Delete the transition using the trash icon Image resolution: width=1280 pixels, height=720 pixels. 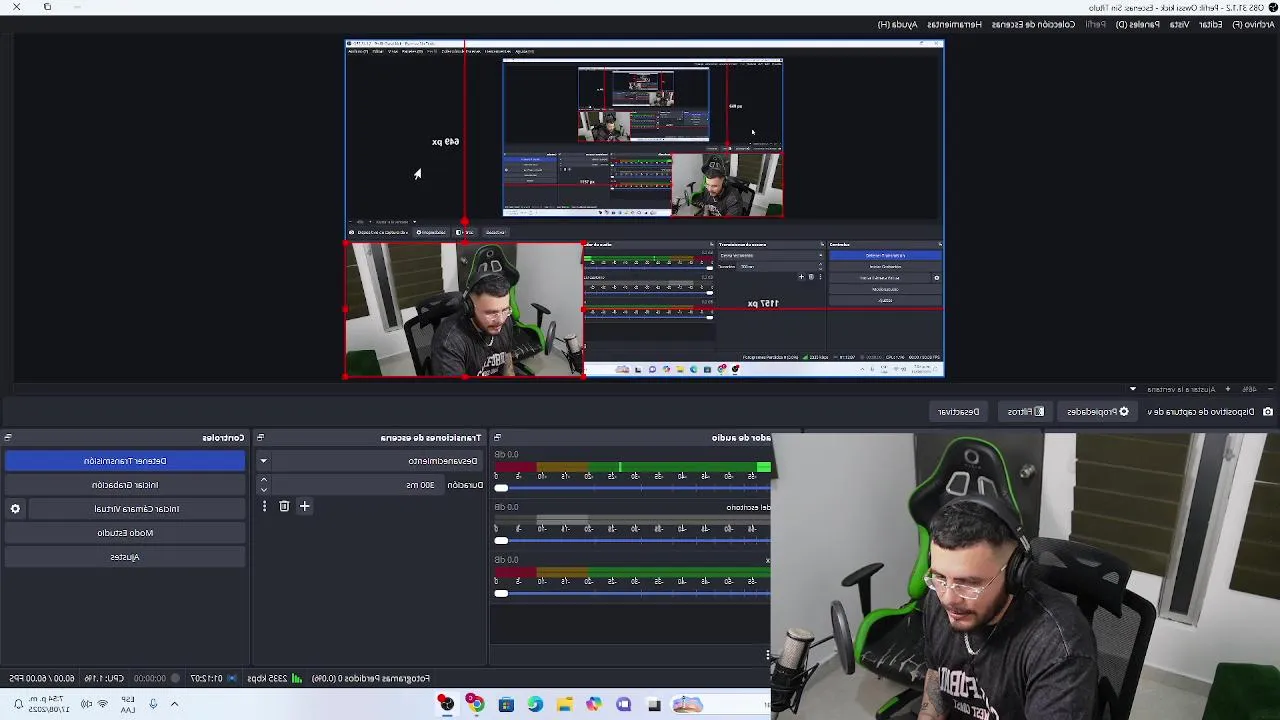pos(284,507)
